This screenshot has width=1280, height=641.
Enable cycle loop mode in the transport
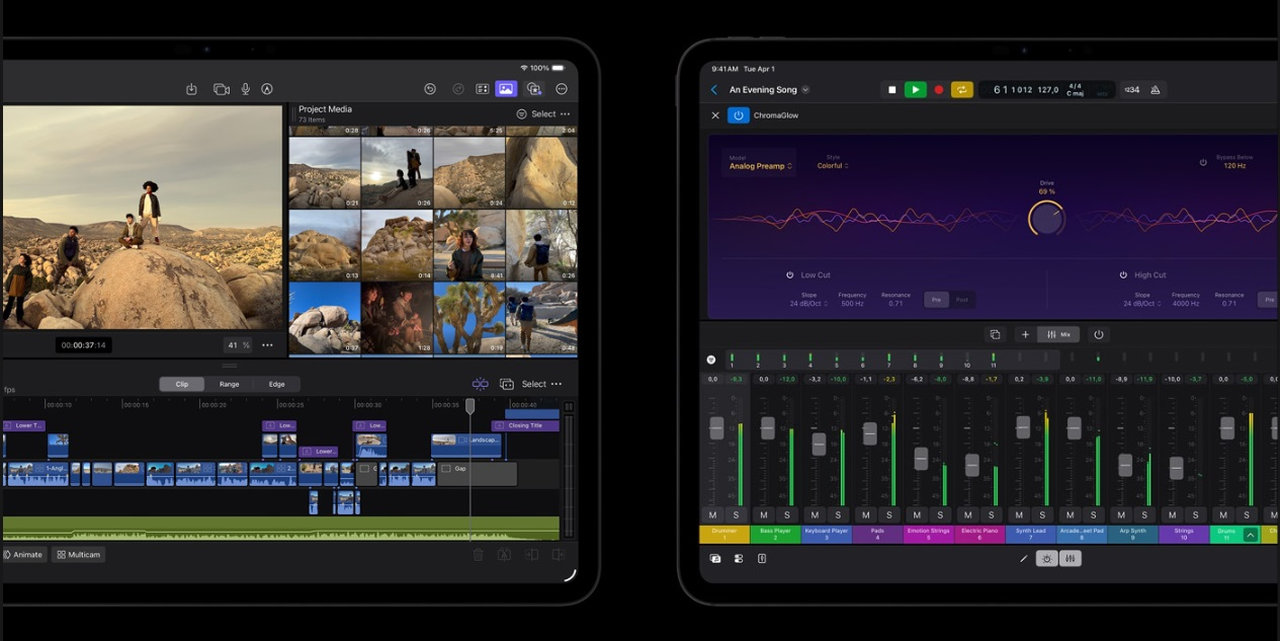[x=962, y=89]
